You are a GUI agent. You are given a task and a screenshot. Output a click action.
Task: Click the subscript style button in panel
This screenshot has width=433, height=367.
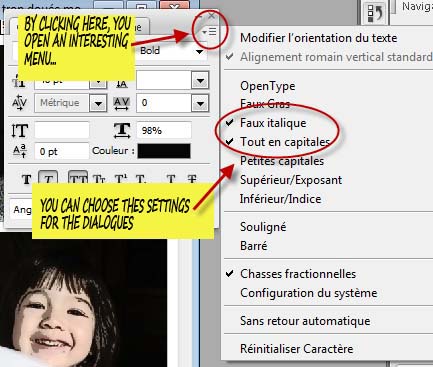[x=140, y=180]
